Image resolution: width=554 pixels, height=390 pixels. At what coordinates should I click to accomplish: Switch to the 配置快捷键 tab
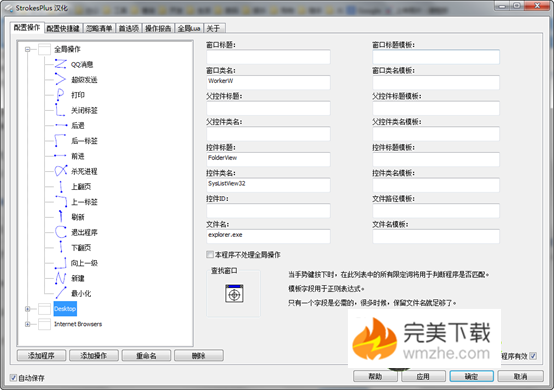tap(63, 28)
